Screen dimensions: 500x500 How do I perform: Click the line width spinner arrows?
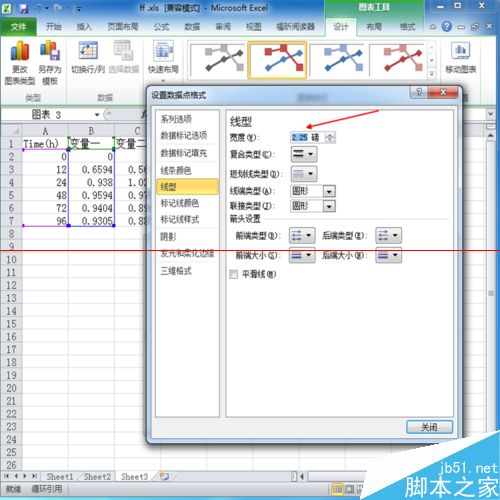[x=330, y=137]
